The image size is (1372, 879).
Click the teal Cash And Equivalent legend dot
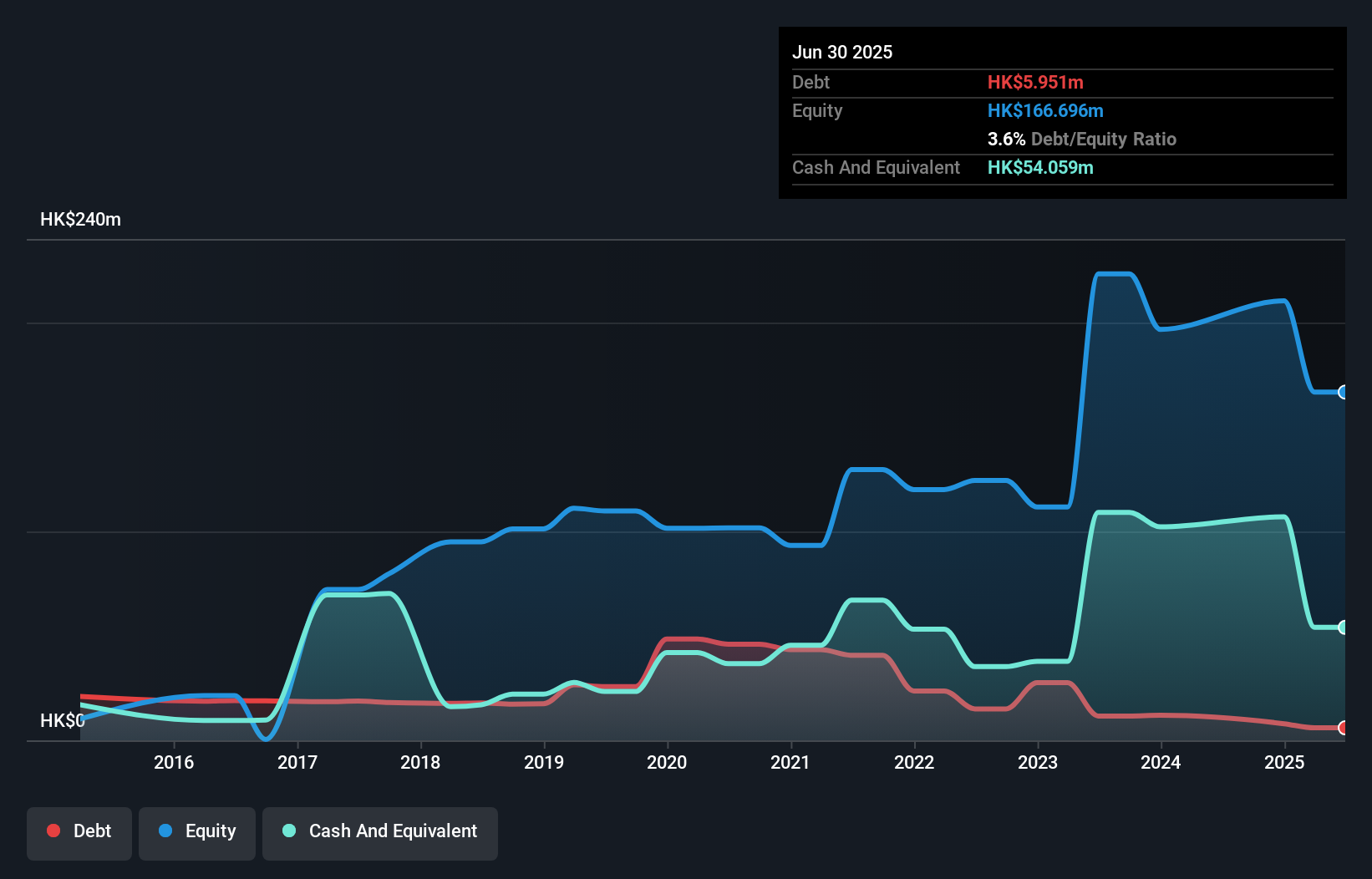pyautogui.click(x=287, y=831)
